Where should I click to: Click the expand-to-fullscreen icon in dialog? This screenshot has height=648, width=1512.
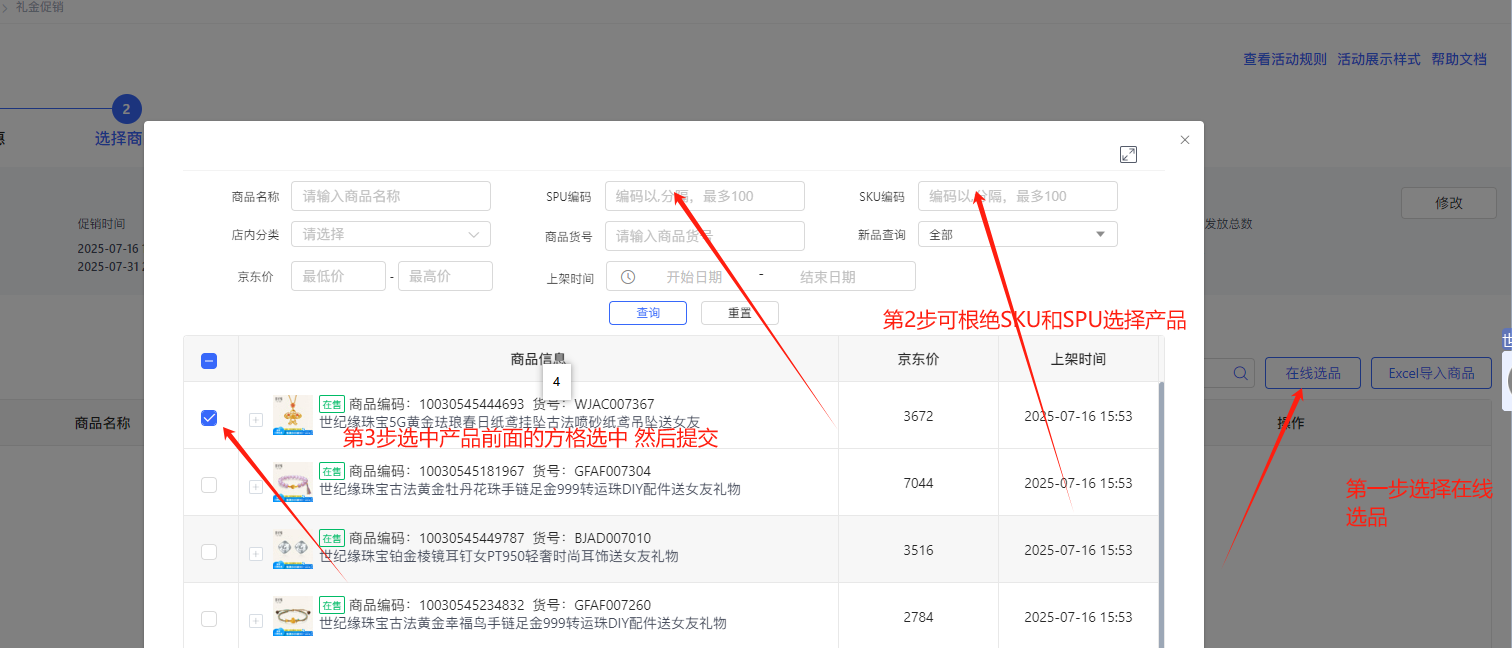point(1128,154)
